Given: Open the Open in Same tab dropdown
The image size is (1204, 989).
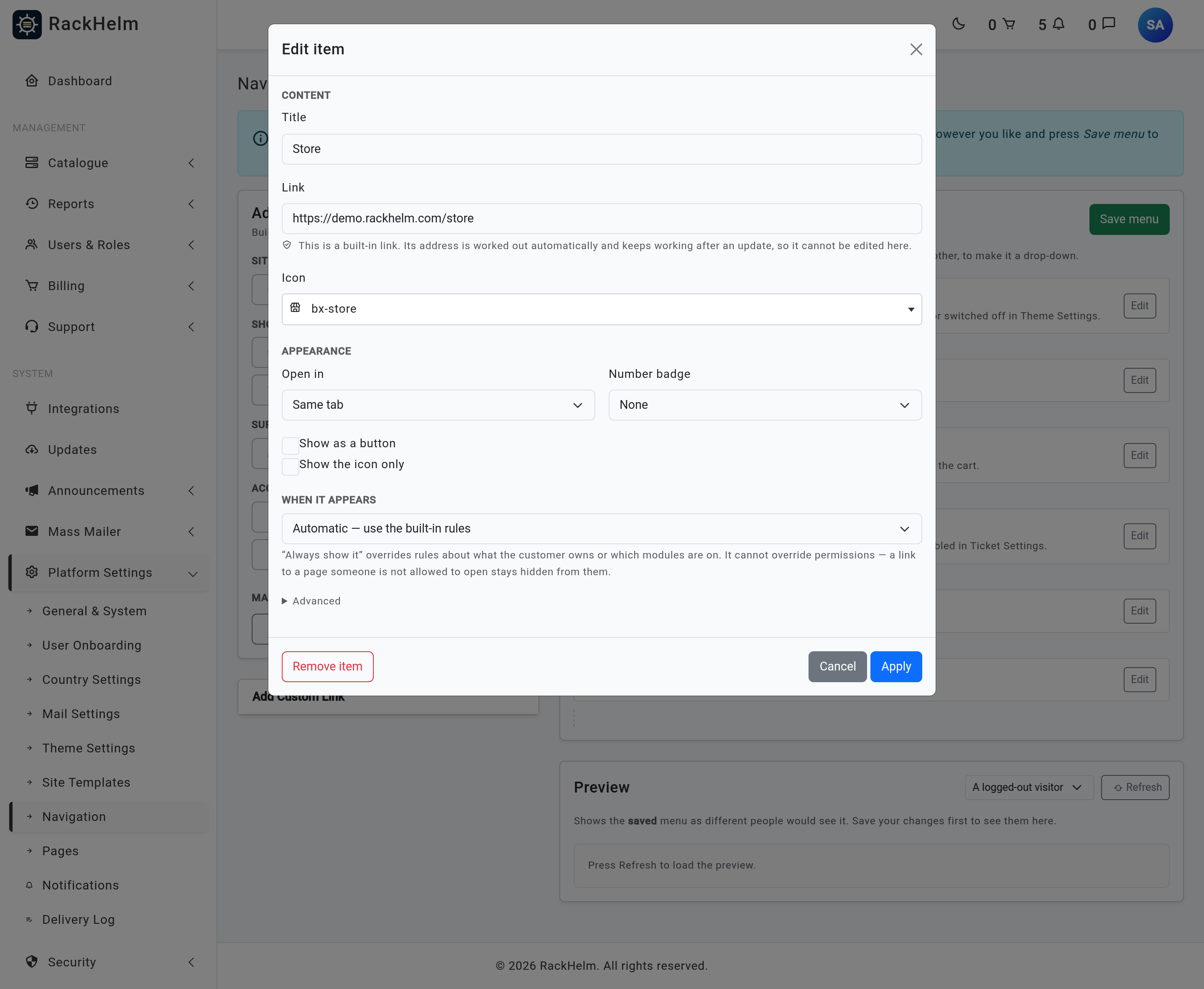Looking at the screenshot, I should 438,405.
